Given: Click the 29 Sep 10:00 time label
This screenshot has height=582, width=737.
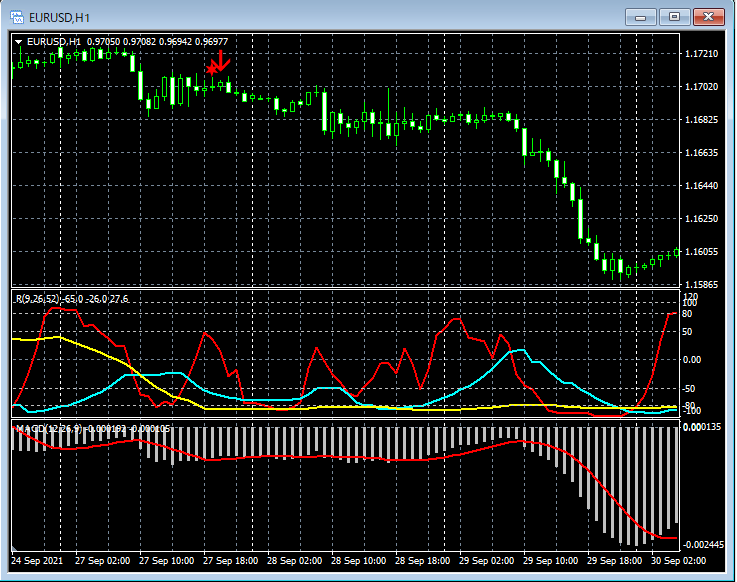Looking at the screenshot, I should tap(550, 561).
